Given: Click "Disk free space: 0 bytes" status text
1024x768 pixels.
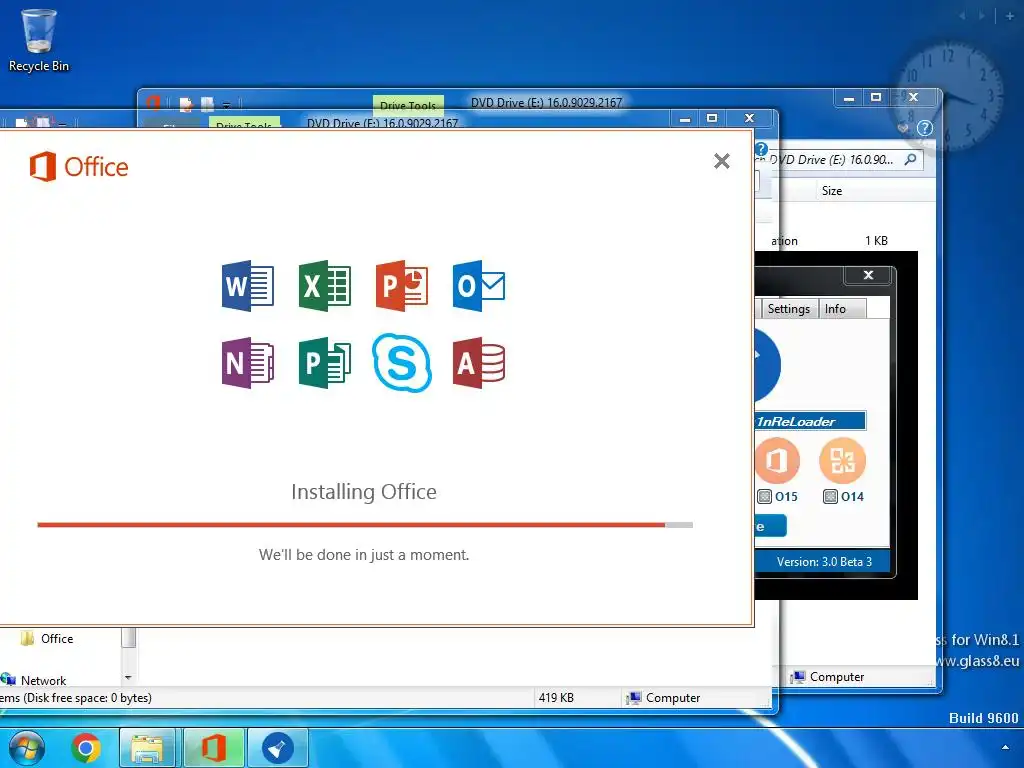Looking at the screenshot, I should tap(88, 697).
